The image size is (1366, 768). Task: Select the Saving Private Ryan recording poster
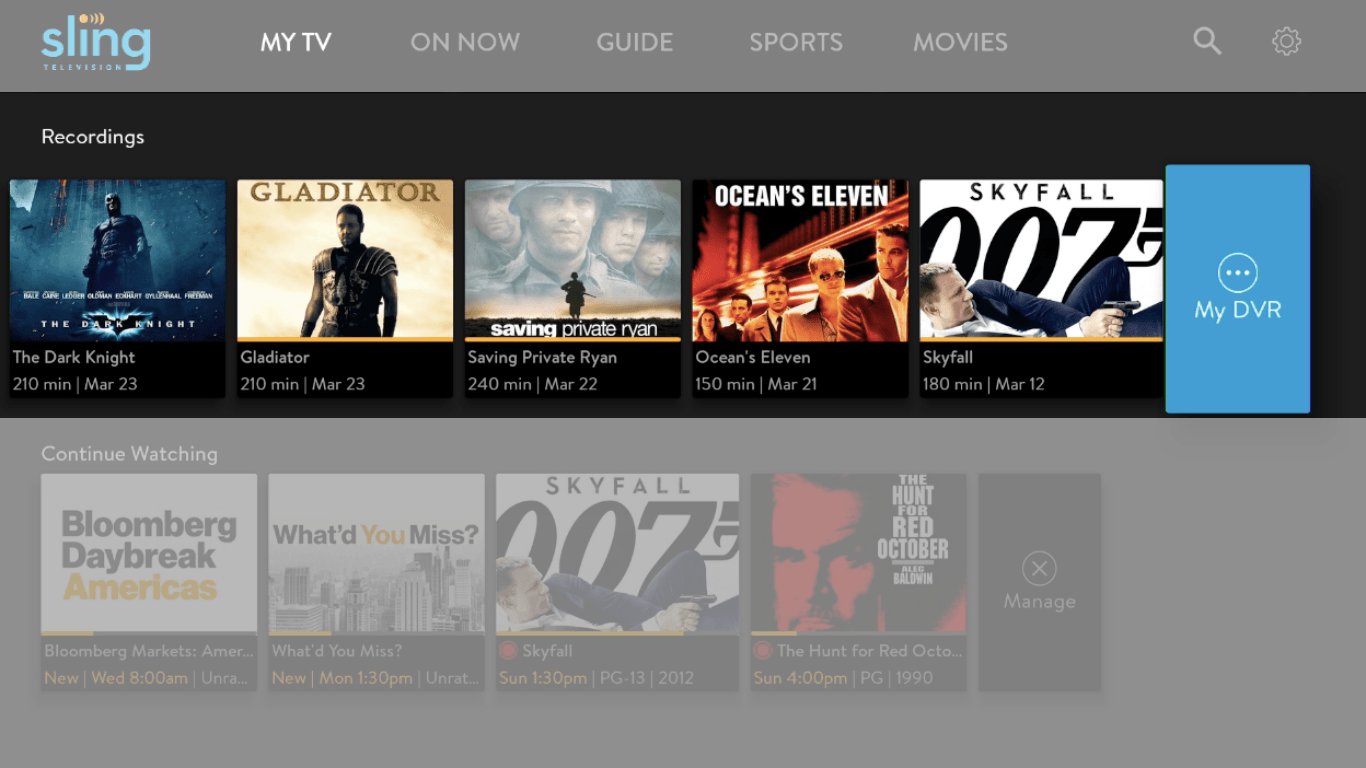573,260
